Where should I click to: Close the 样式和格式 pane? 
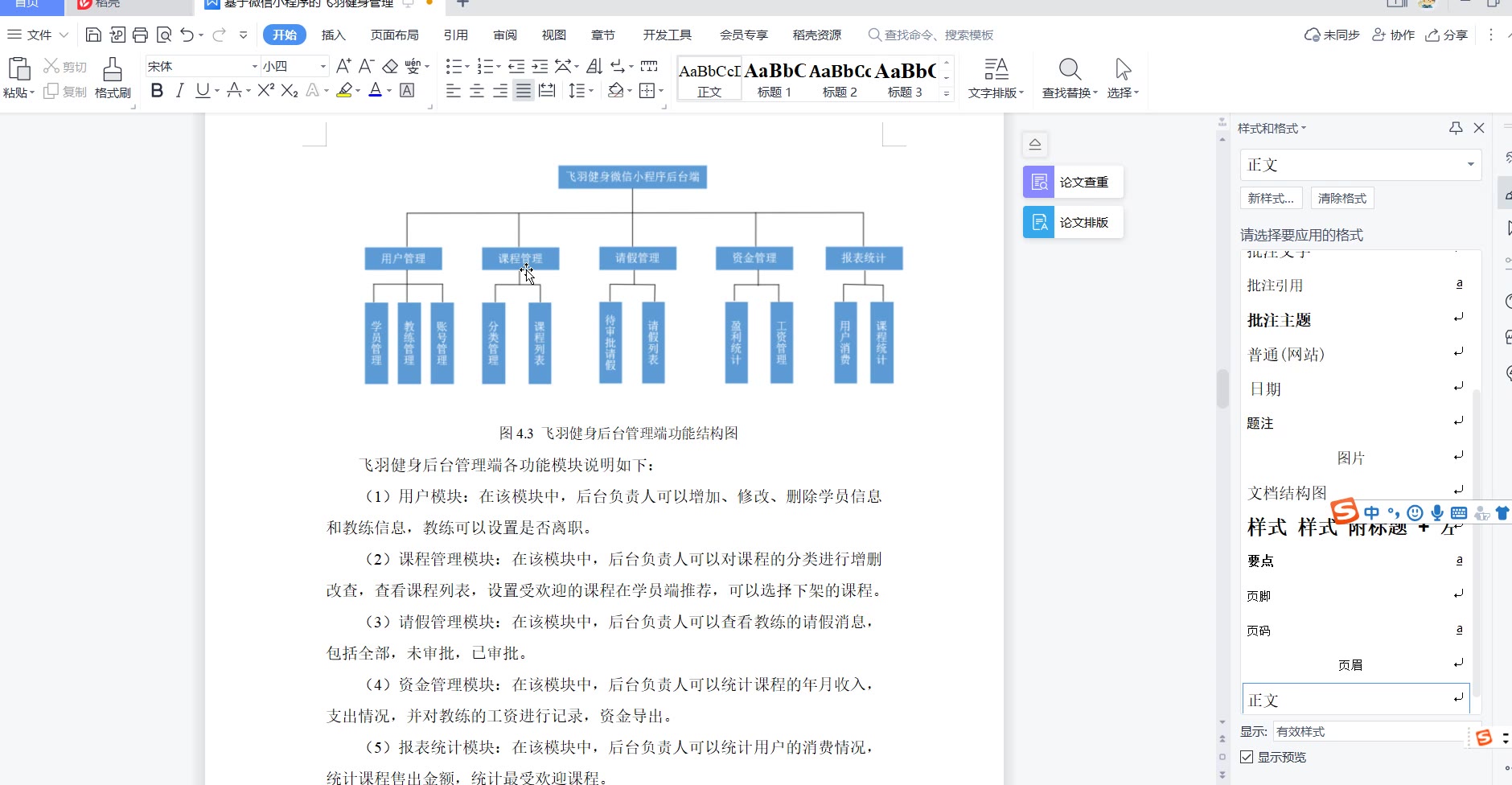1479,128
